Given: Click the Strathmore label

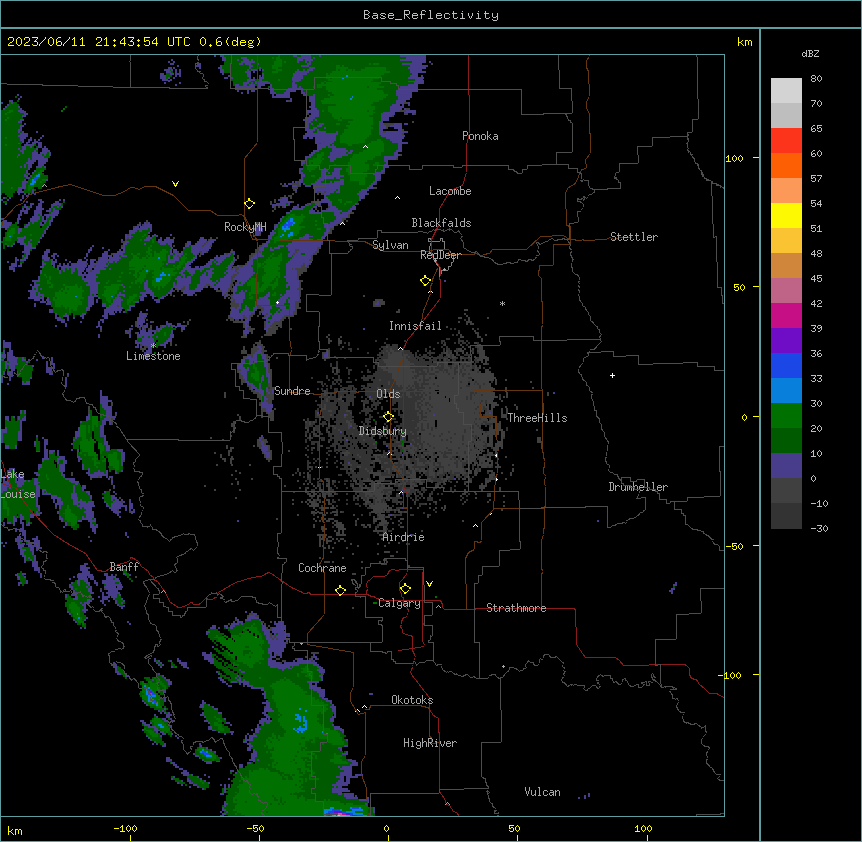Looking at the screenshot, I should click(516, 608).
